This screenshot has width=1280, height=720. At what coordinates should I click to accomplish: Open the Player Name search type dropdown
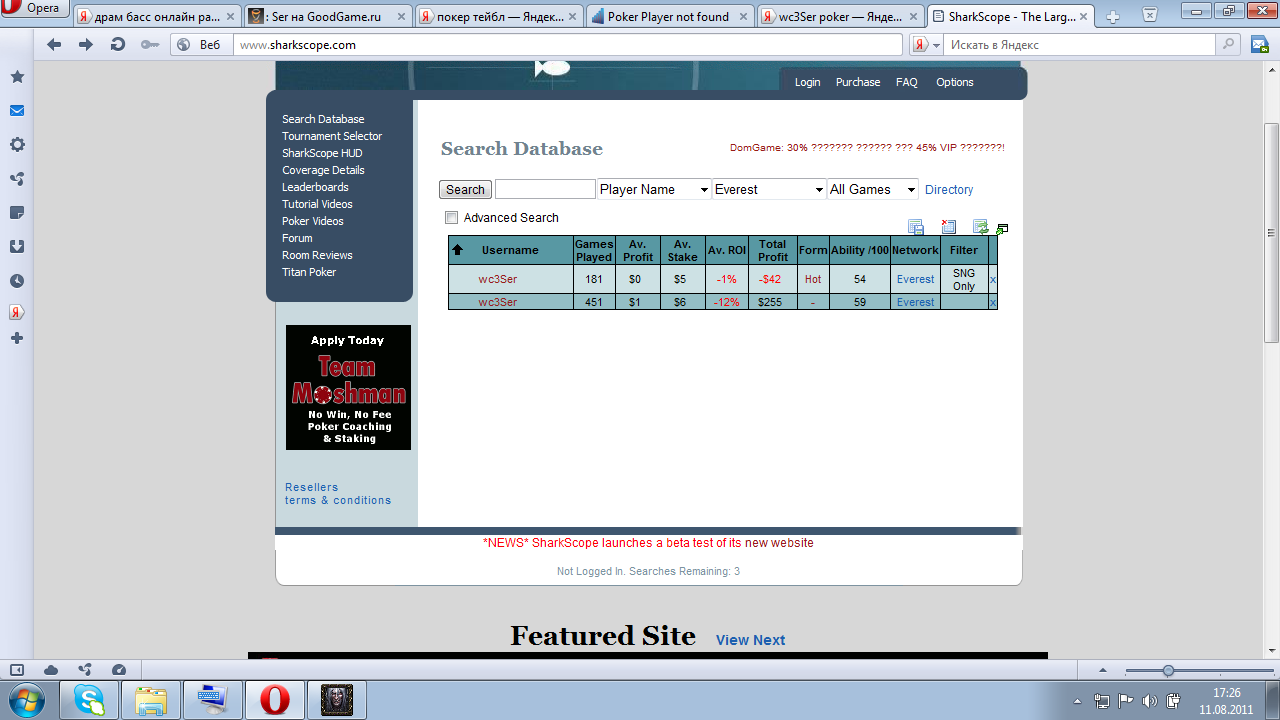point(654,189)
